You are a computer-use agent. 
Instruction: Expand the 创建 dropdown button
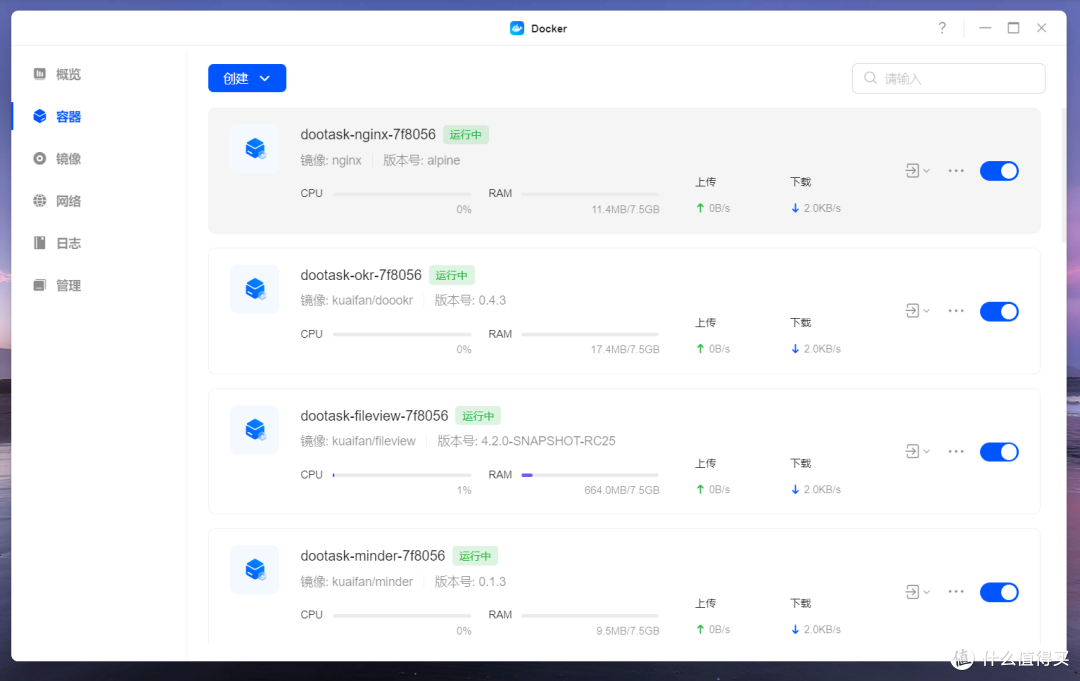[247, 78]
